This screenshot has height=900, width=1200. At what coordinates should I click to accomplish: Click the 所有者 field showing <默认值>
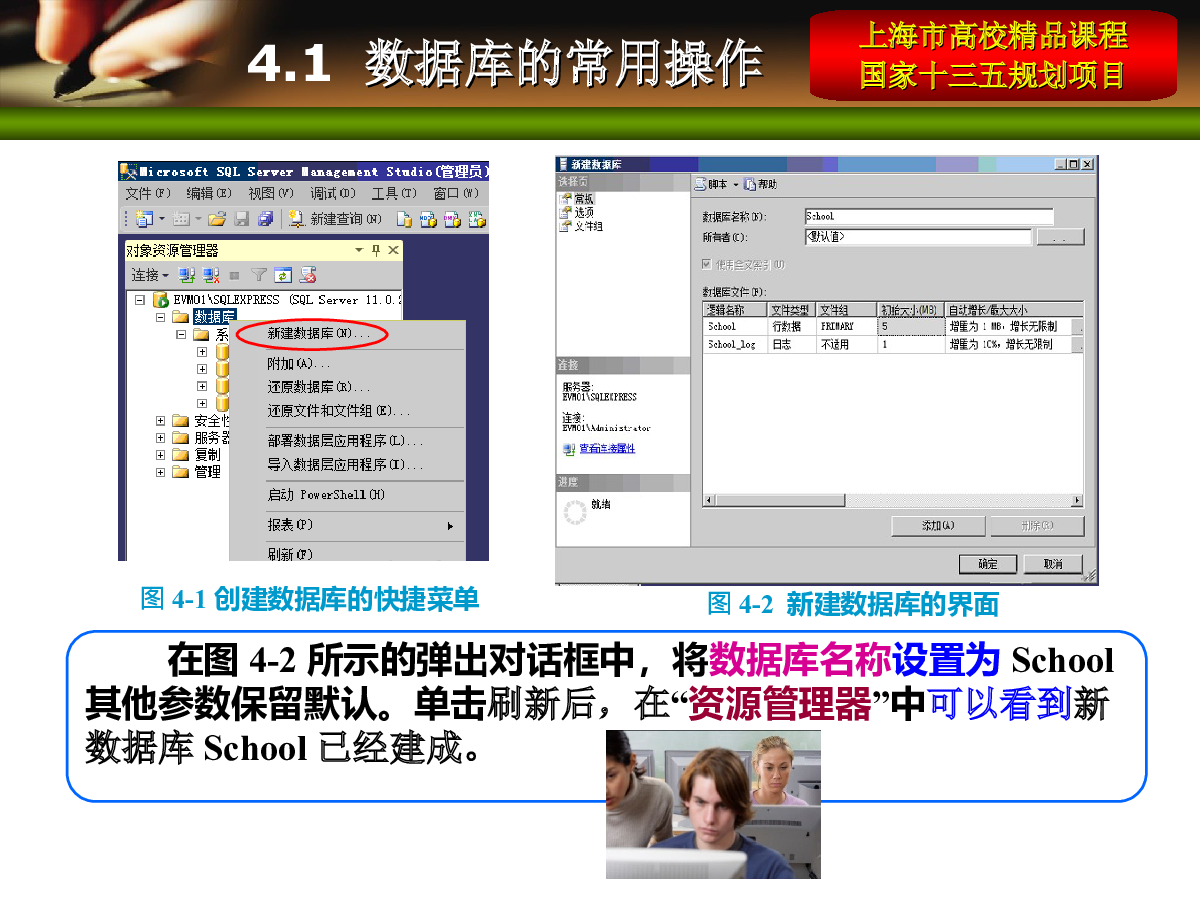coord(917,237)
